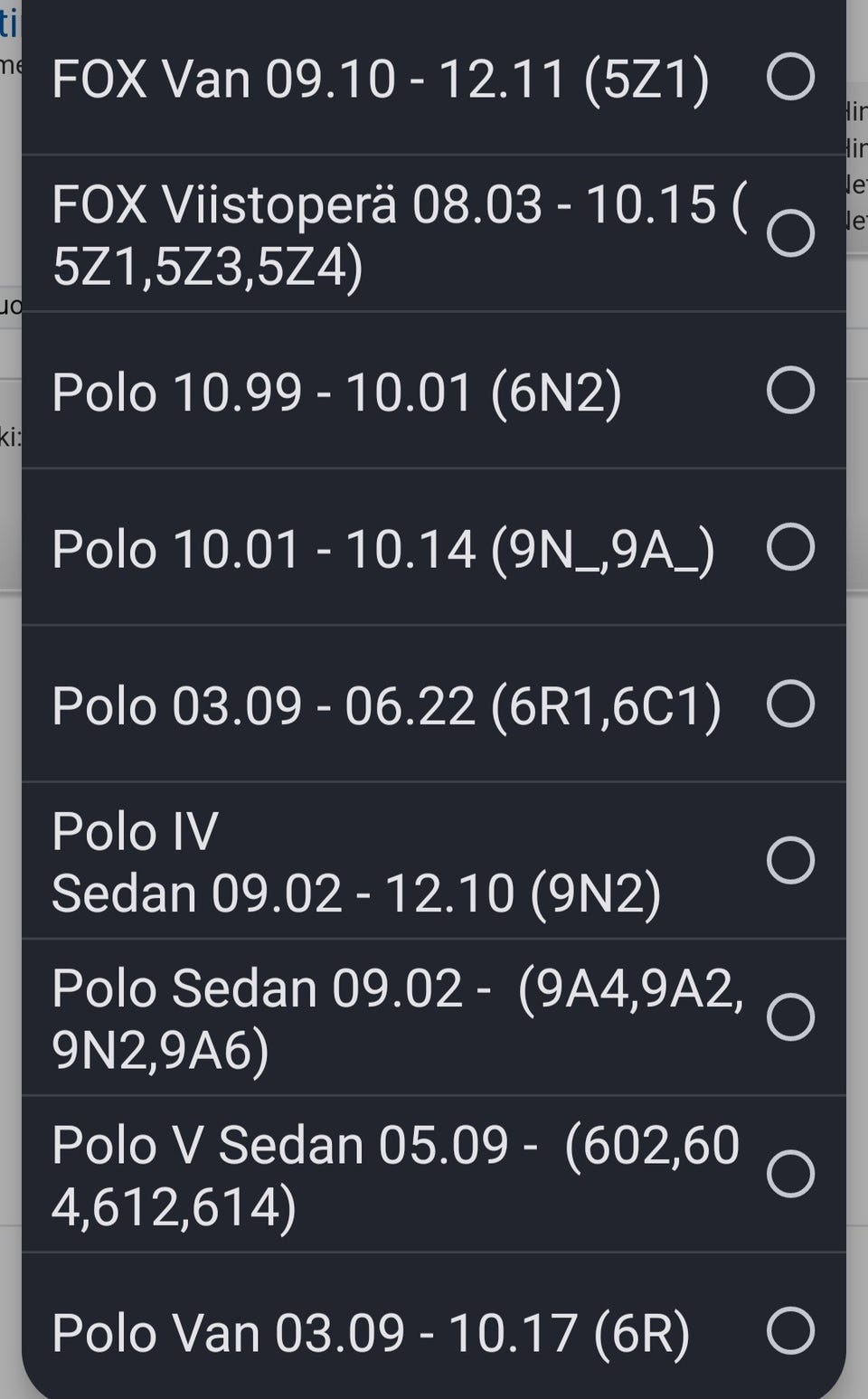Viewport: 868px width, 1399px height.
Task: Select the FOX Van 09.10 - 12.11 radio button
Action: (790, 76)
